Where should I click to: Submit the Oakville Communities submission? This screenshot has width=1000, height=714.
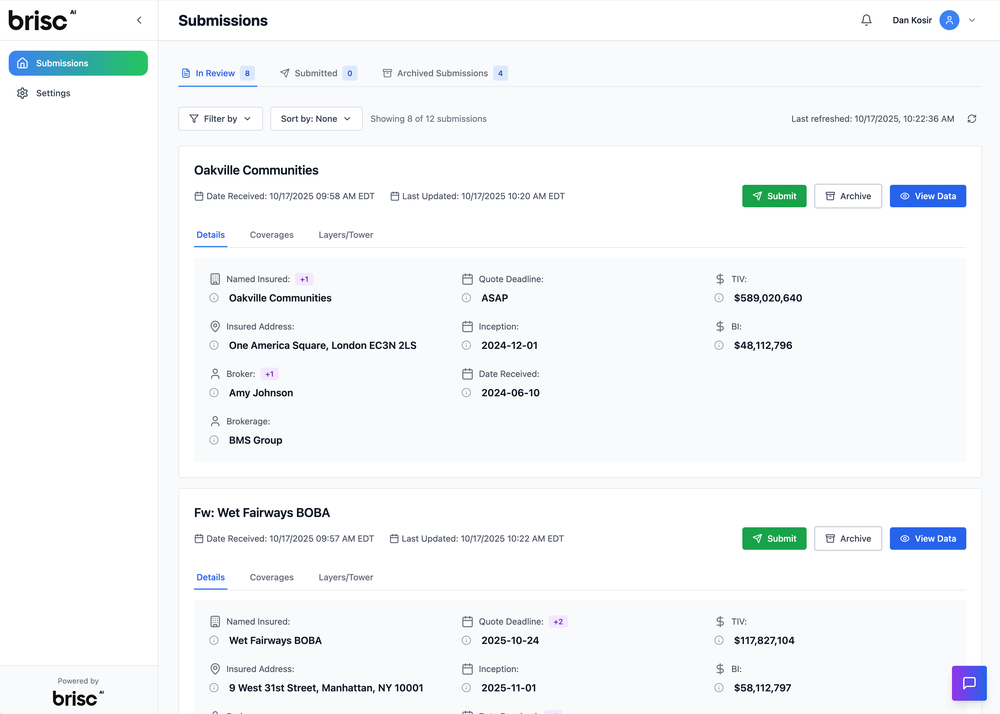(x=774, y=196)
